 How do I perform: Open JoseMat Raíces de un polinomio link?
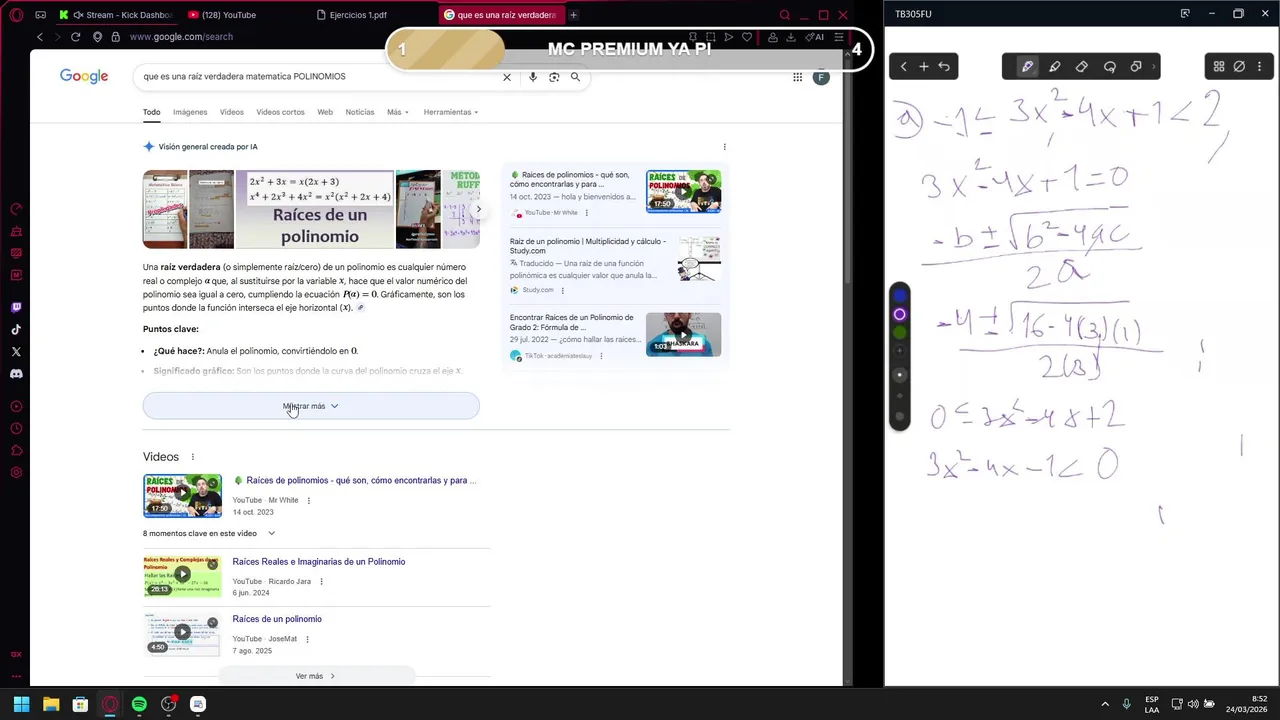pos(277,619)
